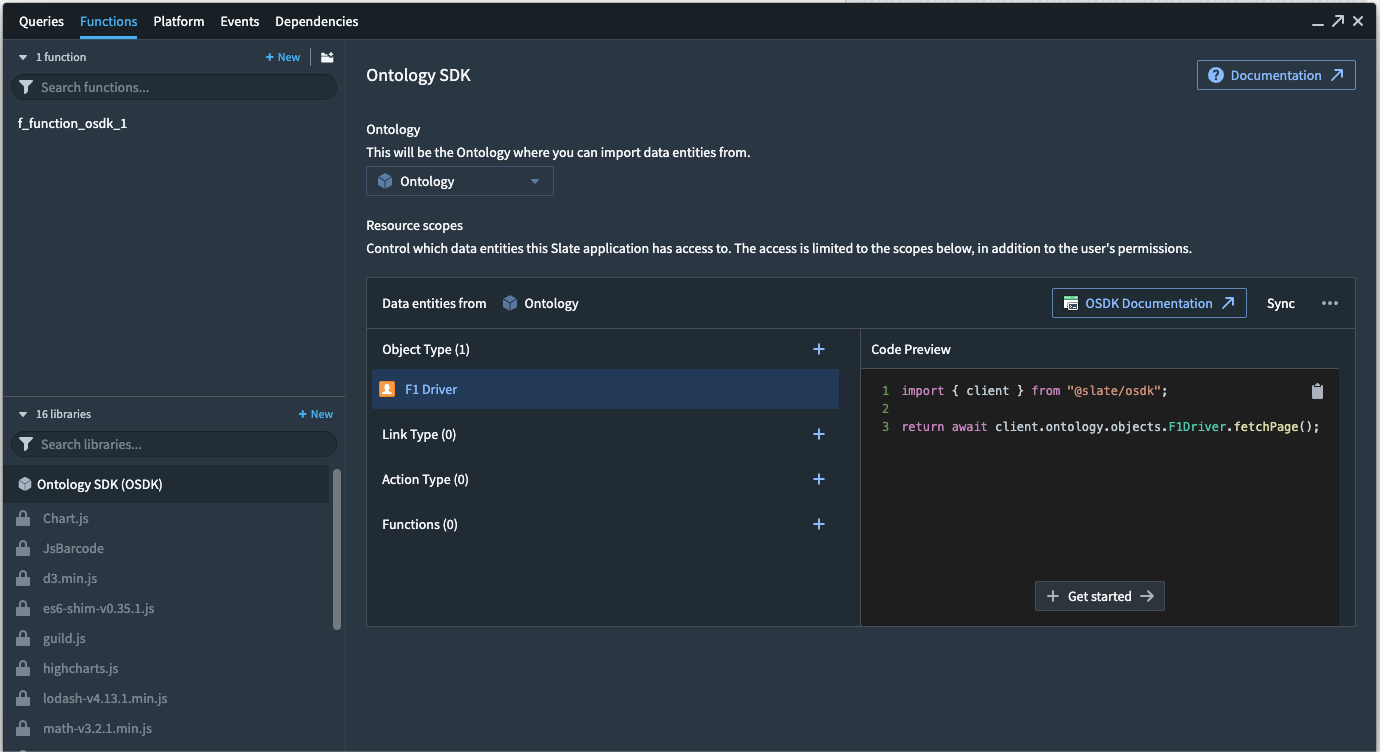
Task: Focus the Search libraries field
Action: [174, 444]
